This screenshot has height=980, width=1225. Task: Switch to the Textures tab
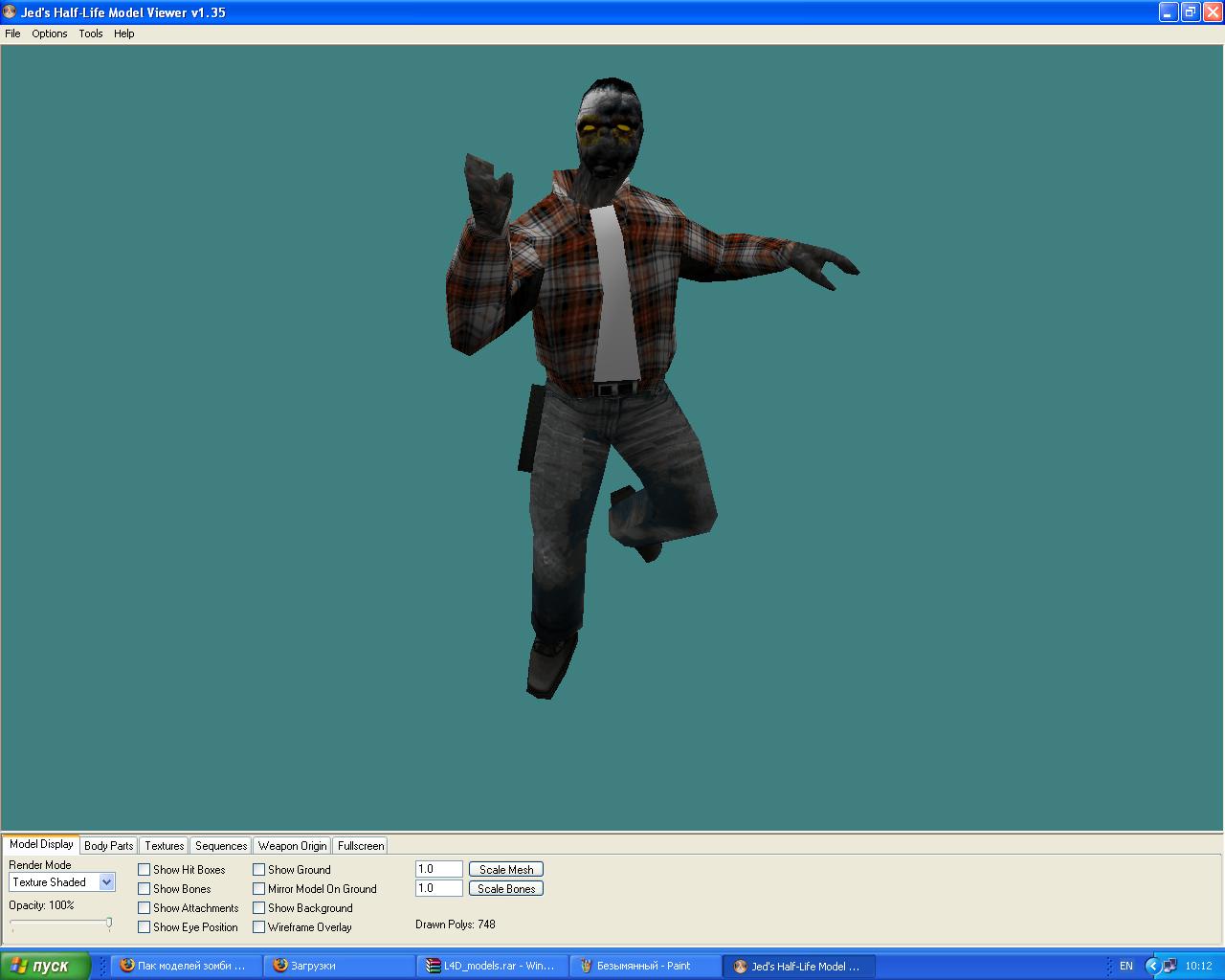[x=165, y=846]
